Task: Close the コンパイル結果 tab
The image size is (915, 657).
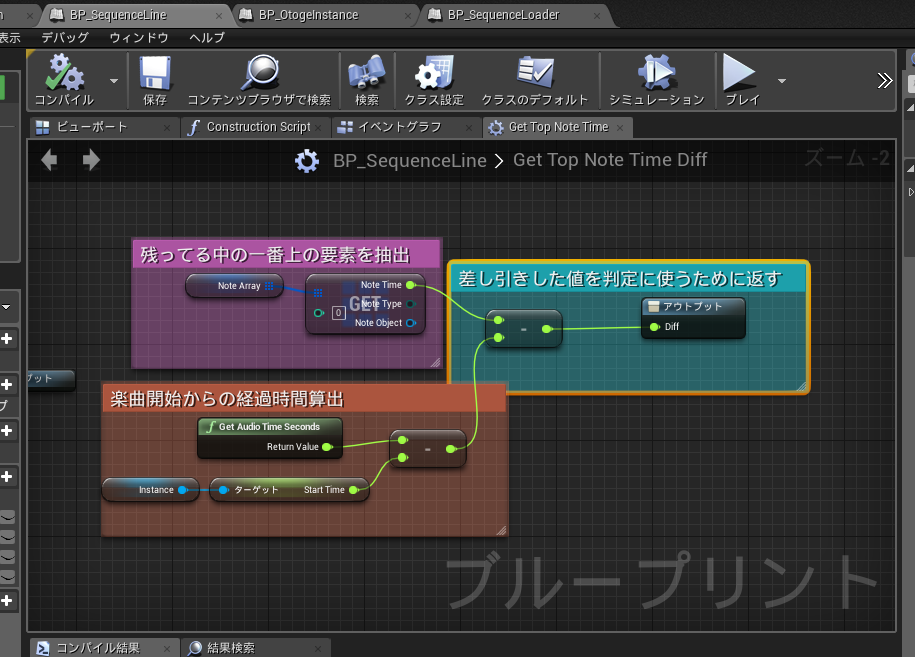Action: click(167, 648)
